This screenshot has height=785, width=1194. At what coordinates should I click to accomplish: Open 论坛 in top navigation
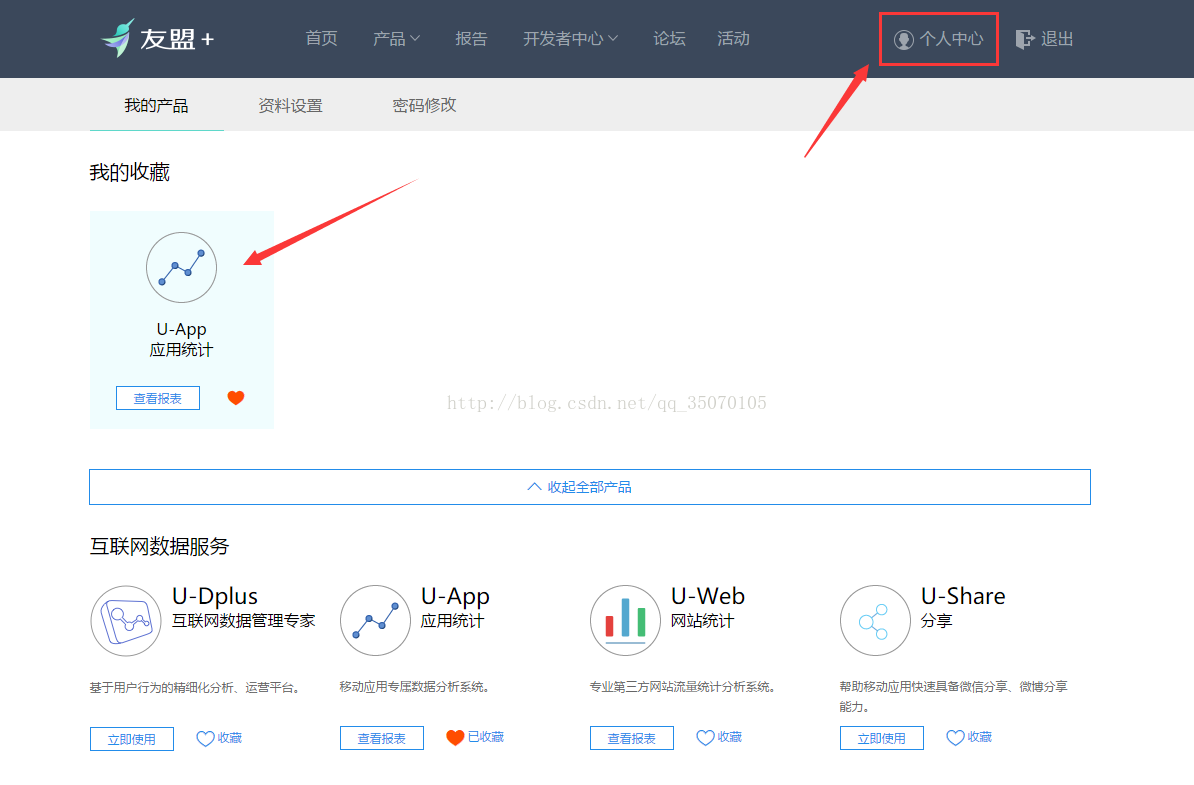click(669, 39)
